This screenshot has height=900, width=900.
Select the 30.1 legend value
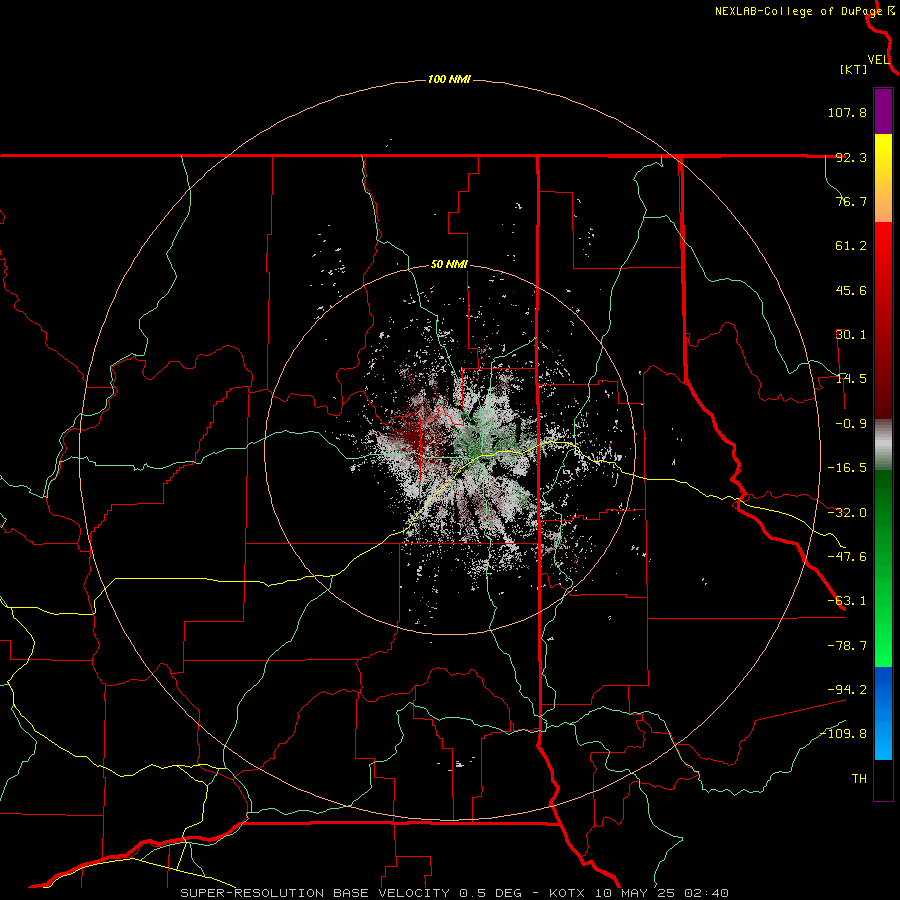click(x=851, y=335)
